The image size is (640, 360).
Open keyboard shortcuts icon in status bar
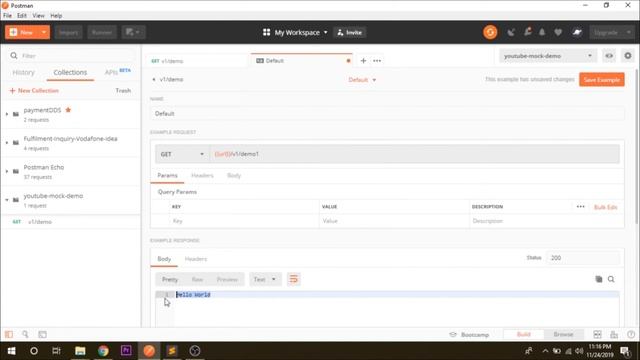click(x=614, y=334)
